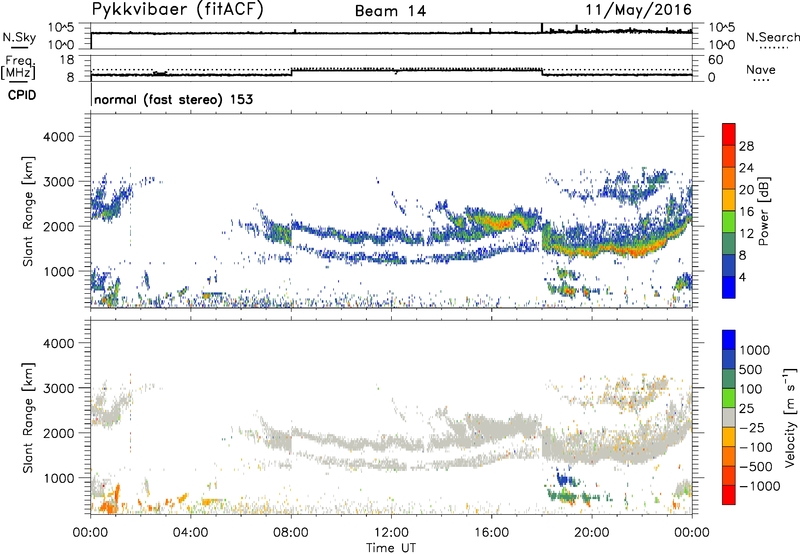The height and width of the screenshot is (554, 800).
Task: Click the normal (fast stereo) 153 text
Action: (173, 99)
